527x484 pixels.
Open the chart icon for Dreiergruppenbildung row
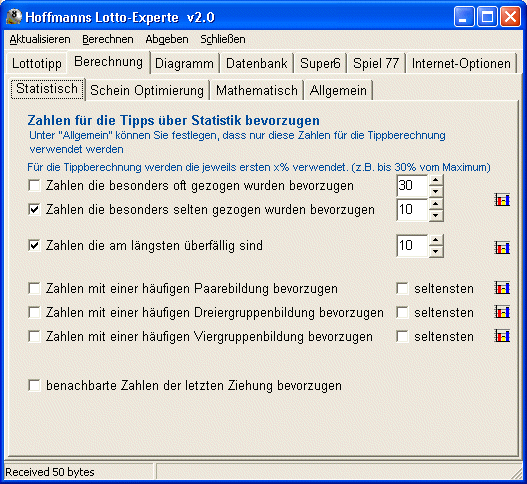pyautogui.click(x=502, y=312)
